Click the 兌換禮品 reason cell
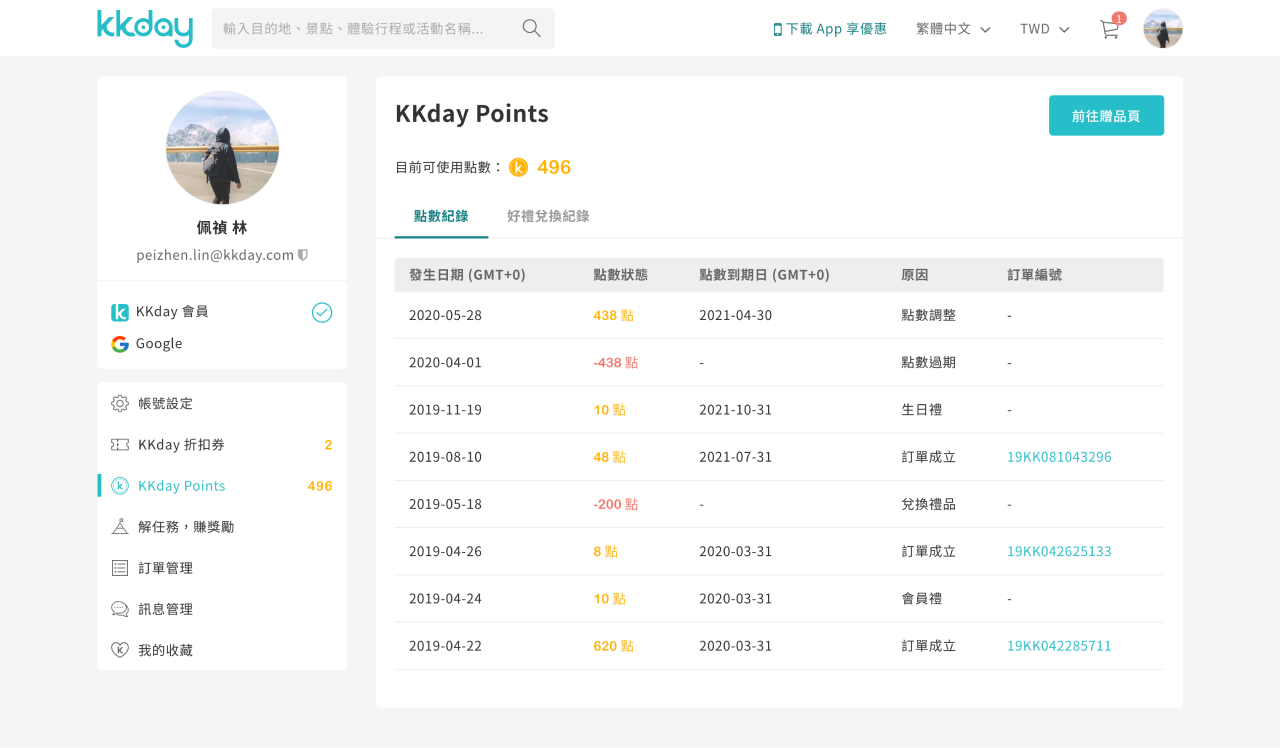 [x=928, y=504]
